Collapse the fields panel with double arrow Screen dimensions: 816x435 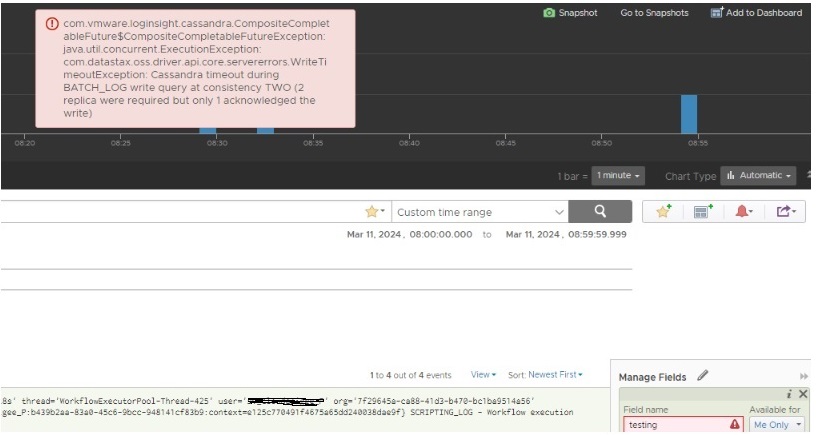click(804, 376)
